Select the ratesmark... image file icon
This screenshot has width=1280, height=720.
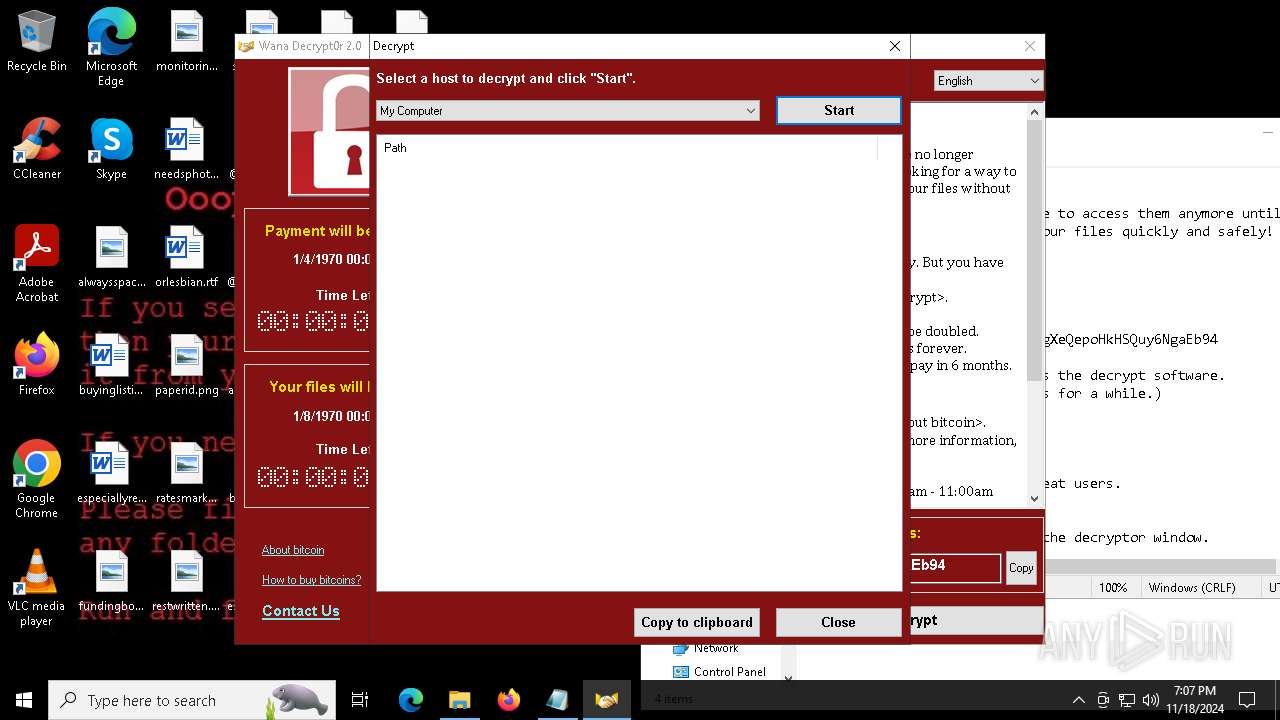tap(187, 473)
